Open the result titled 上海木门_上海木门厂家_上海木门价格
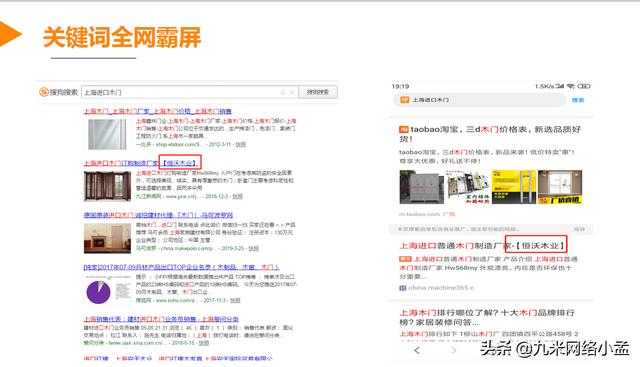Image resolution: width=640 pixels, height=367 pixels. [x=158, y=111]
